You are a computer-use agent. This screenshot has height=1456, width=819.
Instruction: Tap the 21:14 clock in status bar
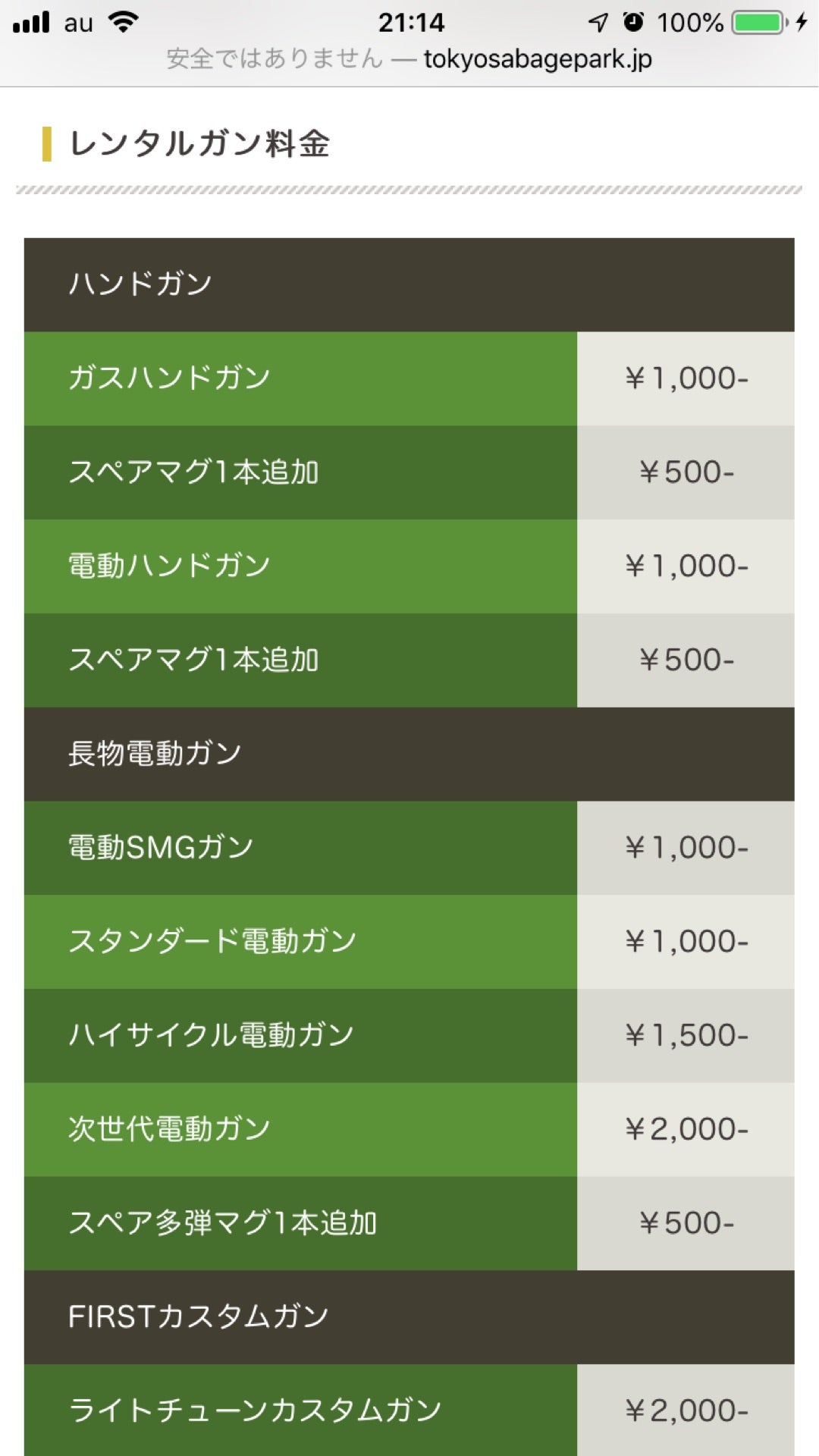coord(410,23)
